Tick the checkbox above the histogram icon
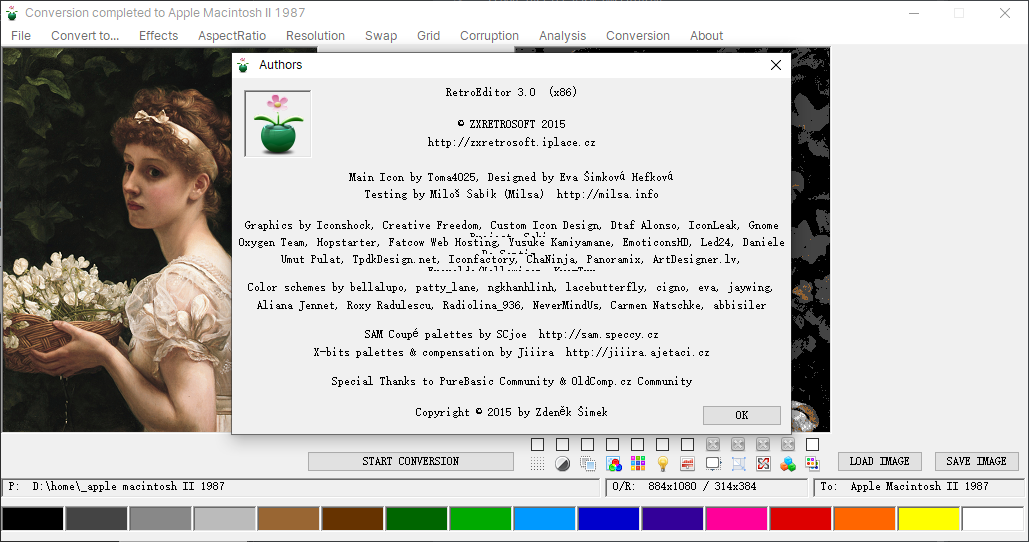1029x542 pixels. point(688,444)
